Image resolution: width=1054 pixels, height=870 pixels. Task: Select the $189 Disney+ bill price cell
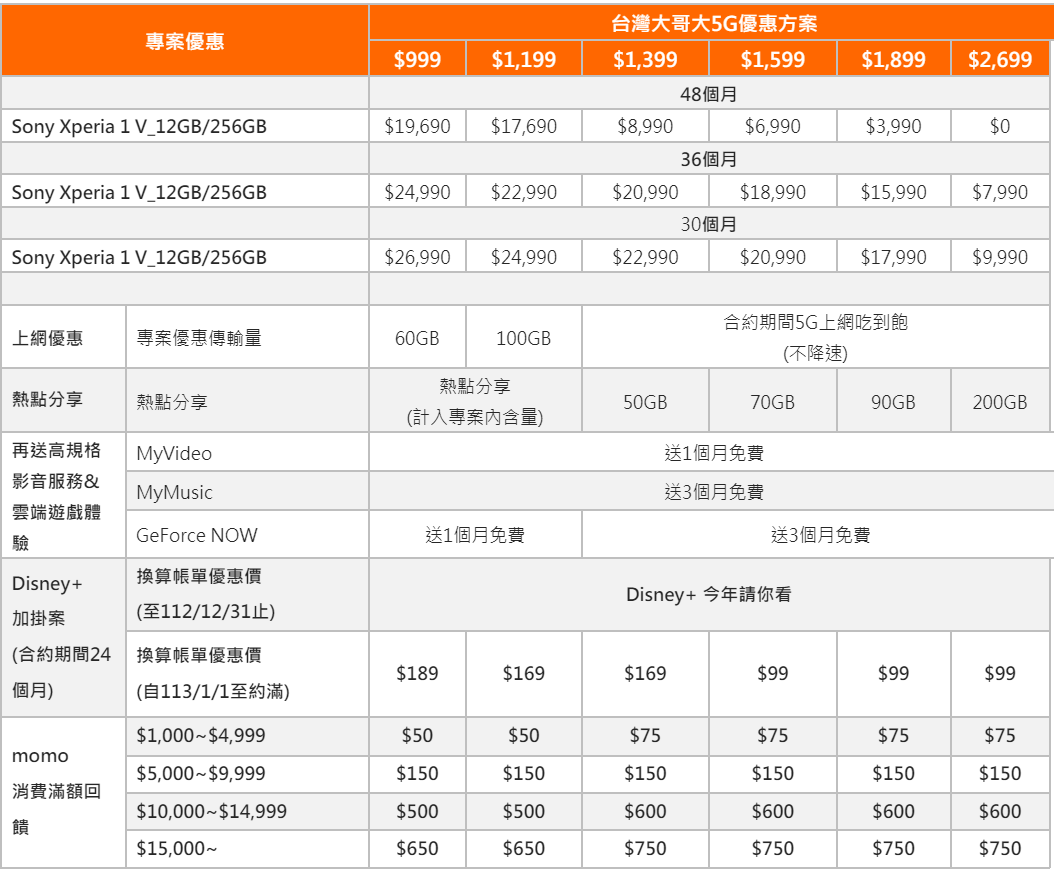(417, 673)
